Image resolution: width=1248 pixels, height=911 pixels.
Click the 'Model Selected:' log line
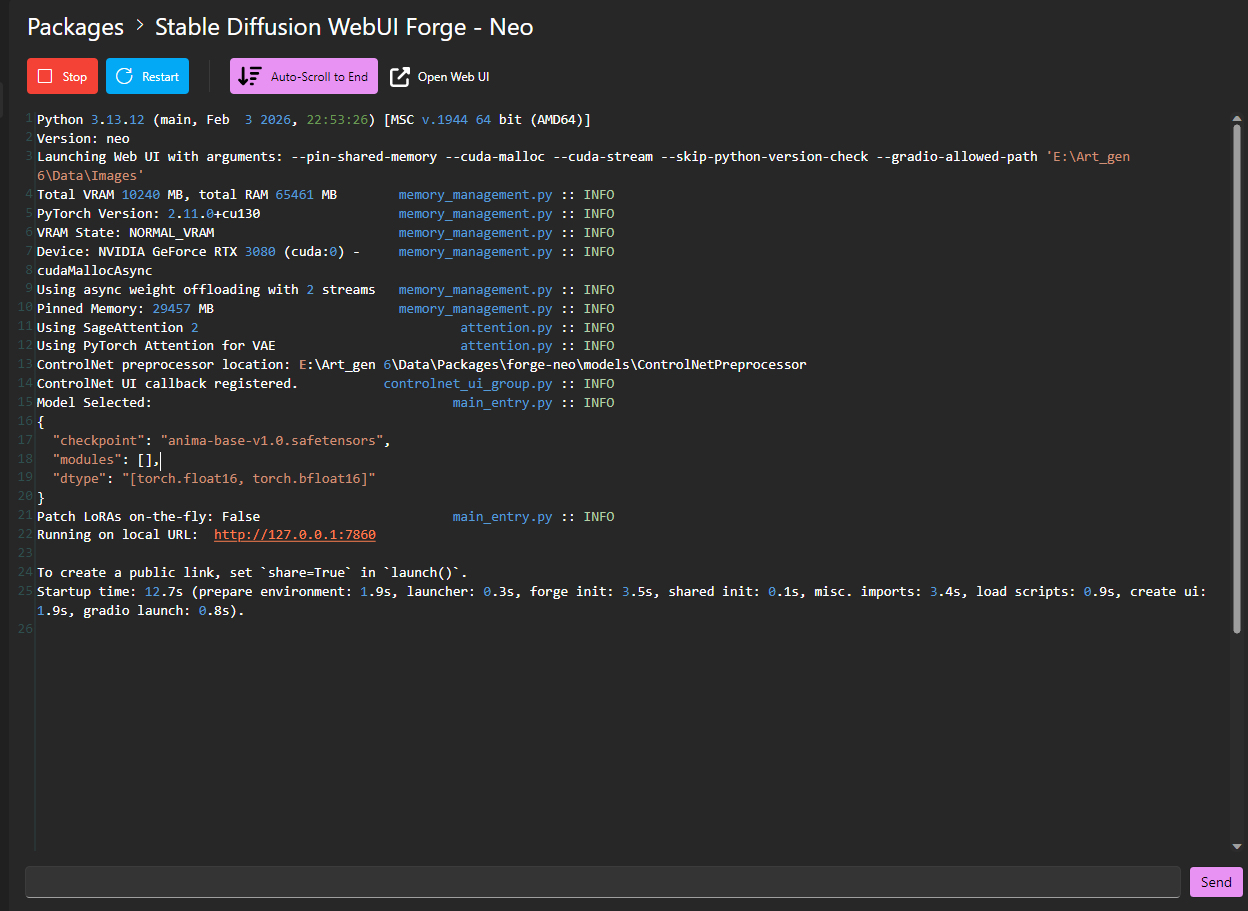(94, 402)
